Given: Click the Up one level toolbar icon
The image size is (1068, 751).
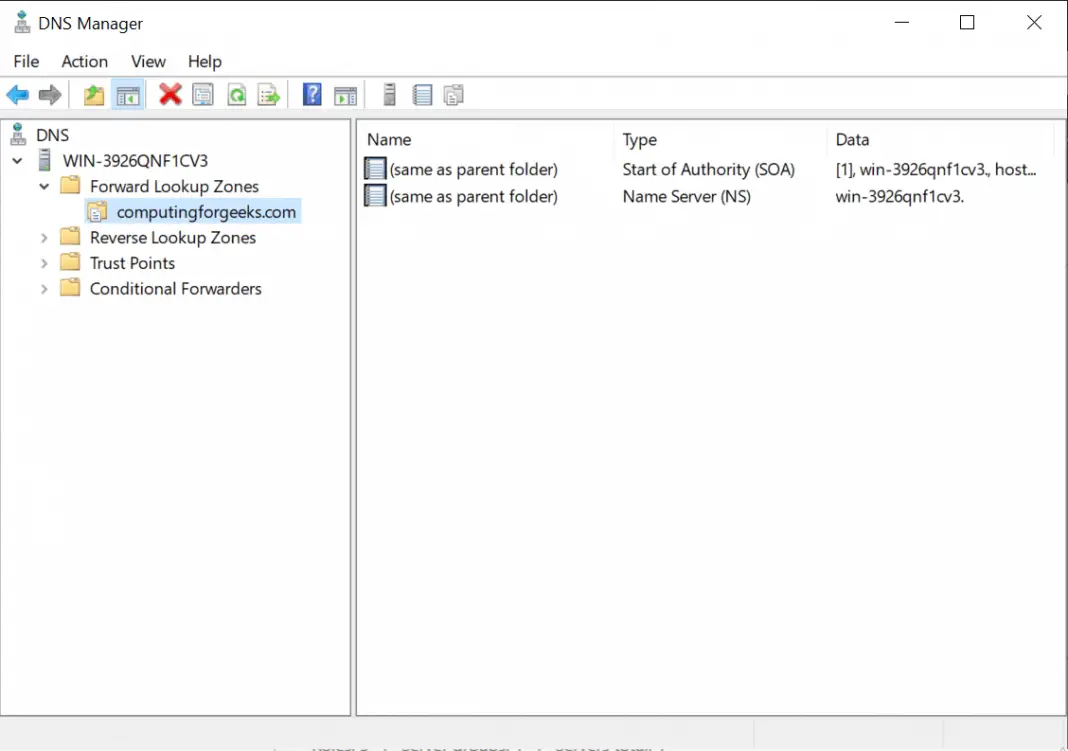Looking at the screenshot, I should [93, 94].
